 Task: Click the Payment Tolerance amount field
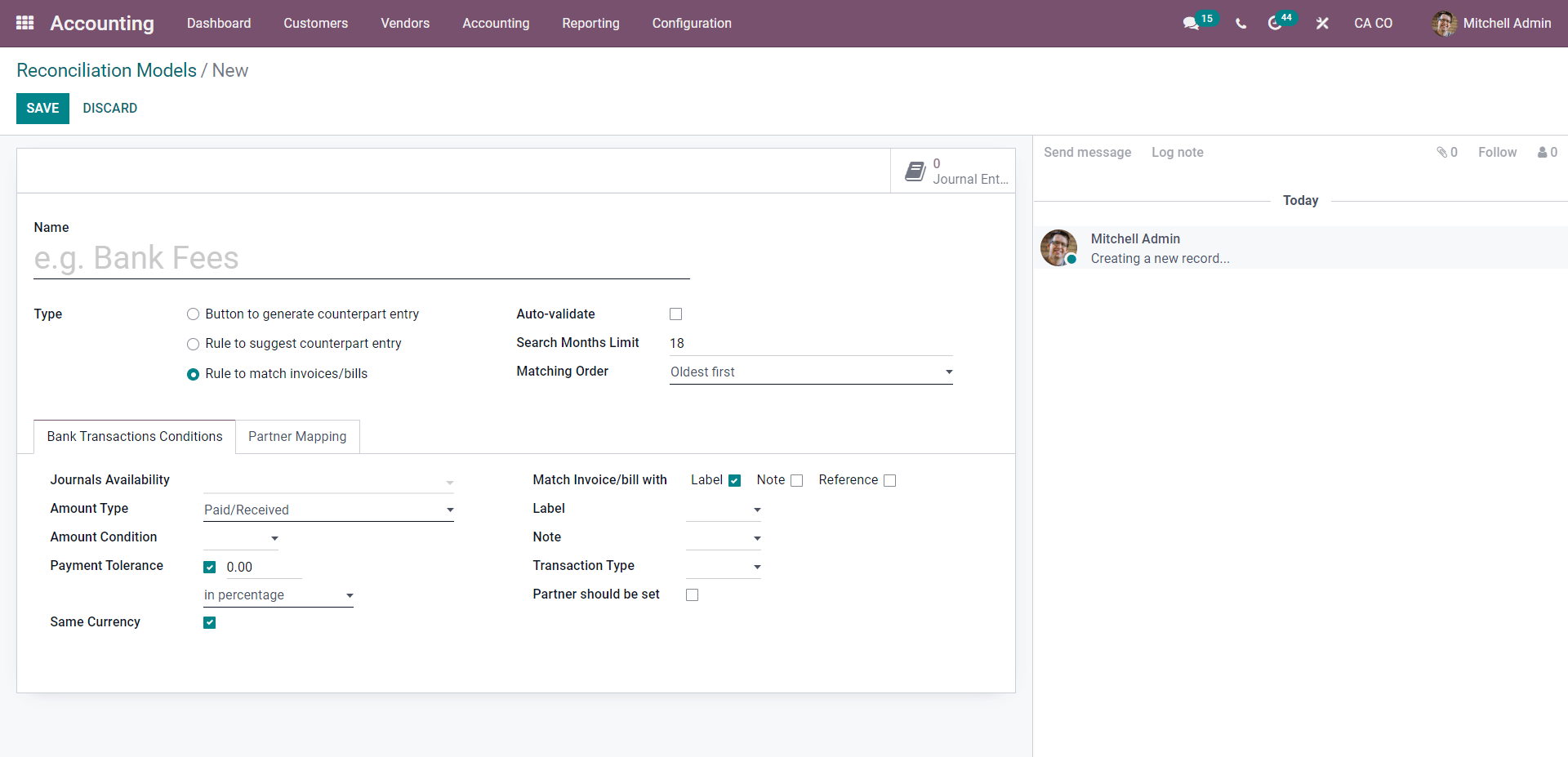coord(263,567)
